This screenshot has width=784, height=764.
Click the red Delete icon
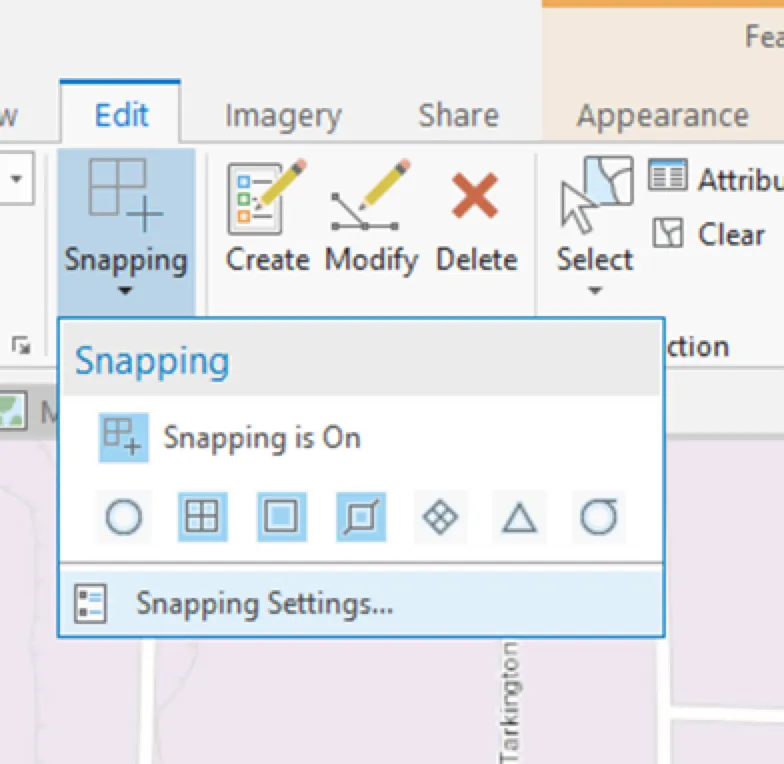tap(475, 196)
